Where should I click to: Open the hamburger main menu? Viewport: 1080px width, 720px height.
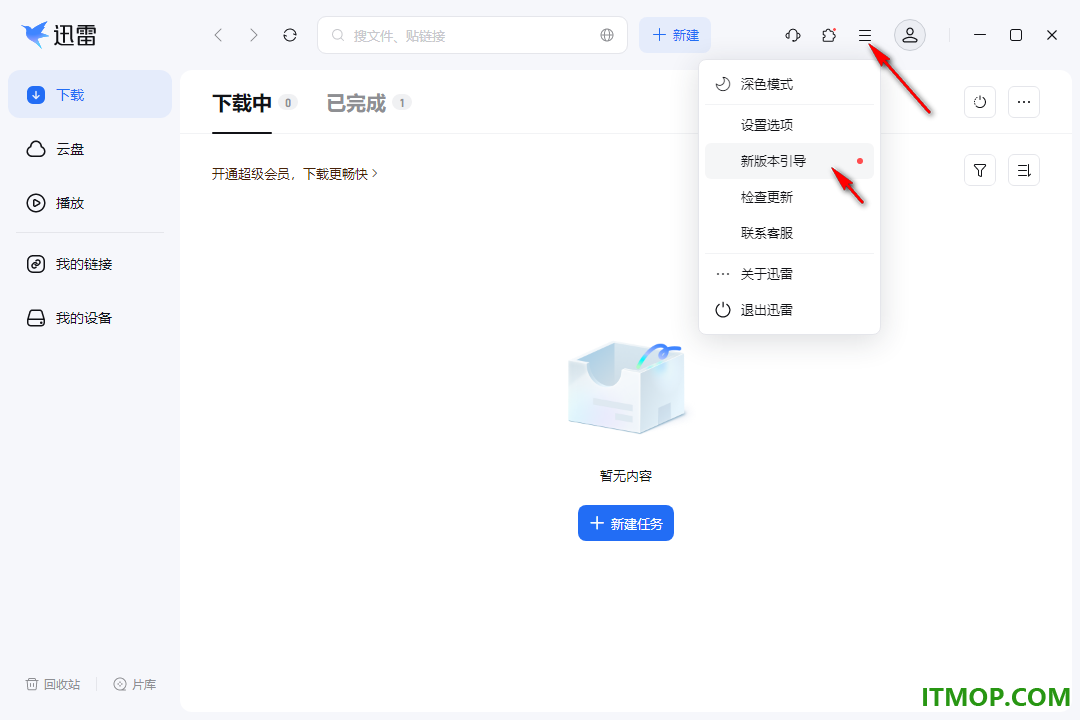coord(865,35)
